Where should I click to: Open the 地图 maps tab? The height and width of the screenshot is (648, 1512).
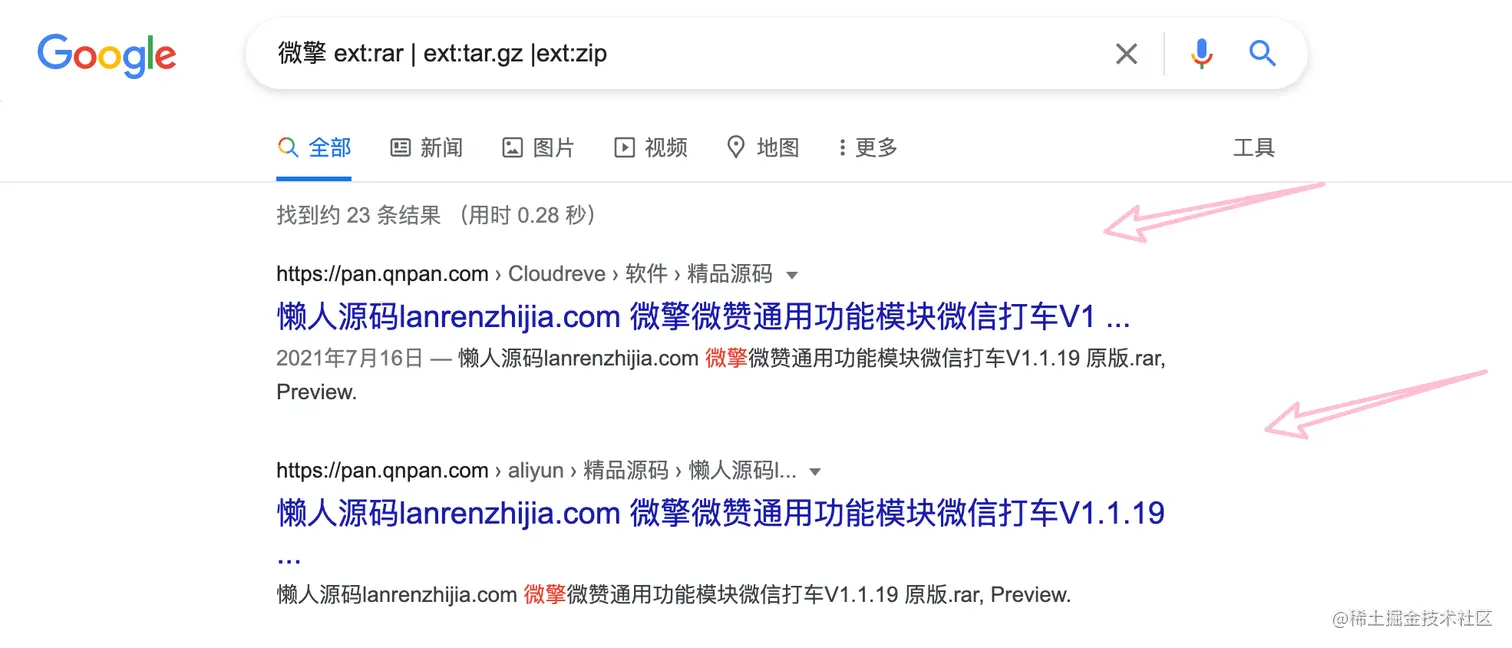tap(762, 148)
